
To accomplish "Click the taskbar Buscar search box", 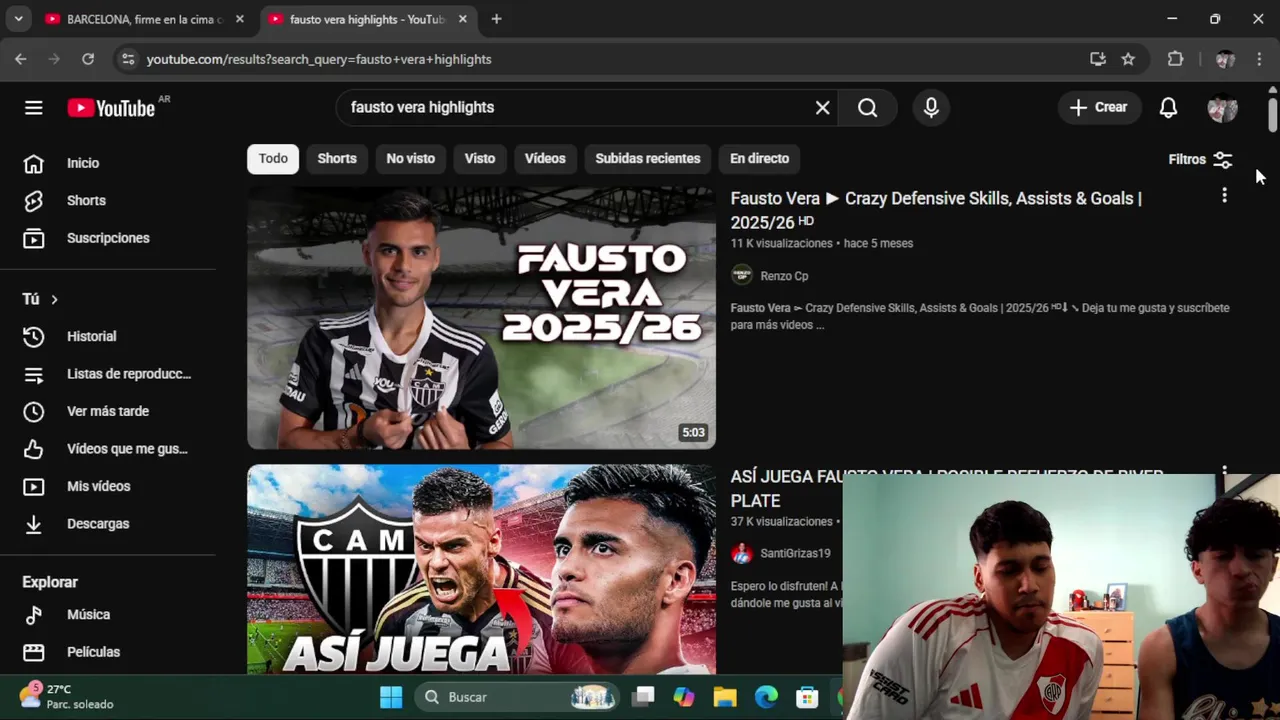I will point(518,697).
